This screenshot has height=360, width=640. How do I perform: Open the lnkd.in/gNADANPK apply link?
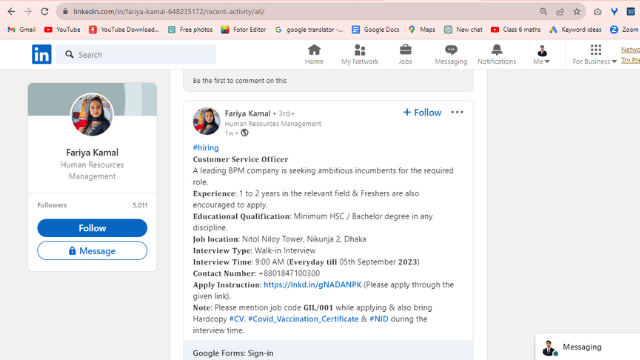(x=312, y=284)
